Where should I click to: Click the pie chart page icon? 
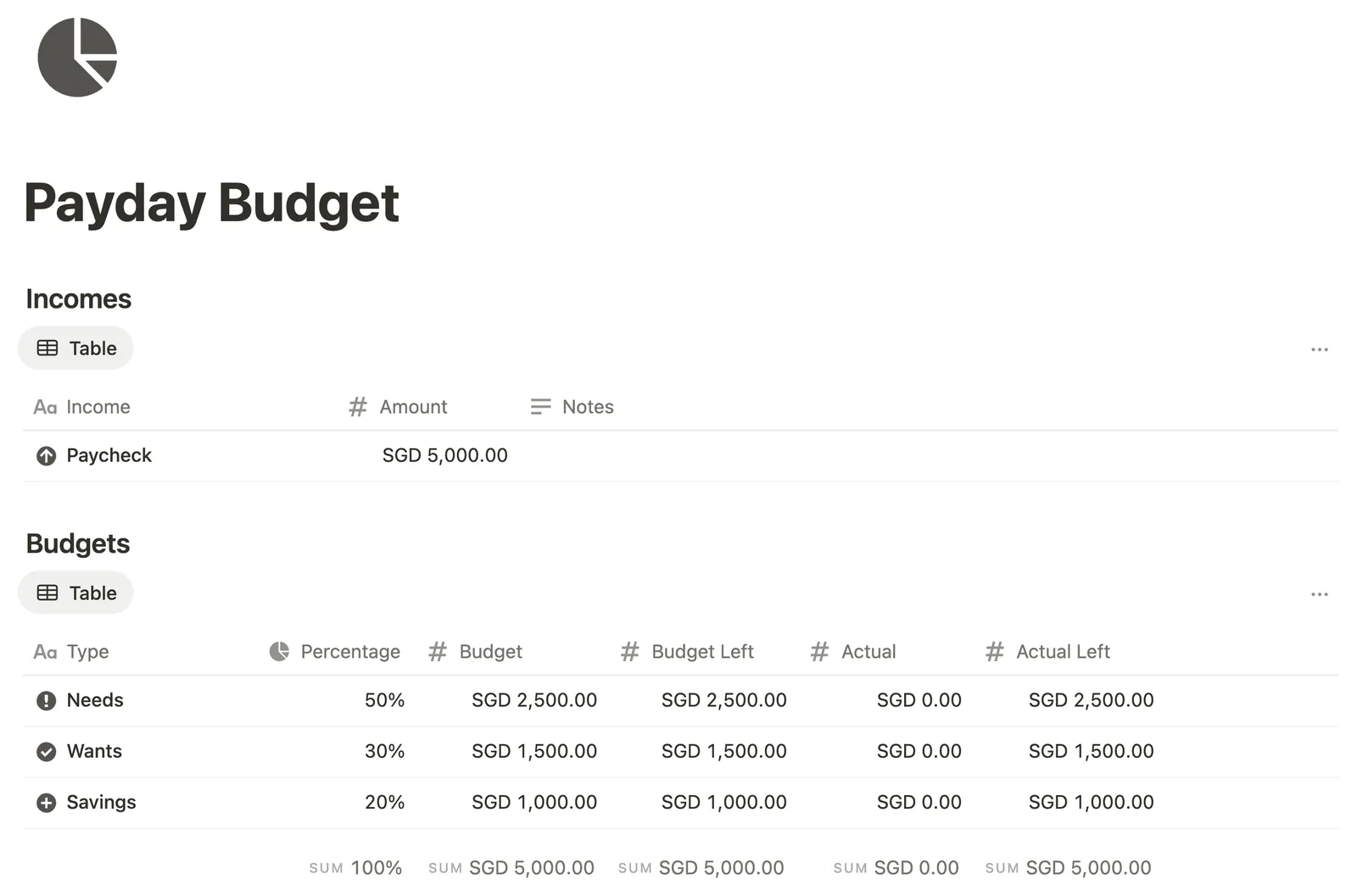tap(77, 57)
